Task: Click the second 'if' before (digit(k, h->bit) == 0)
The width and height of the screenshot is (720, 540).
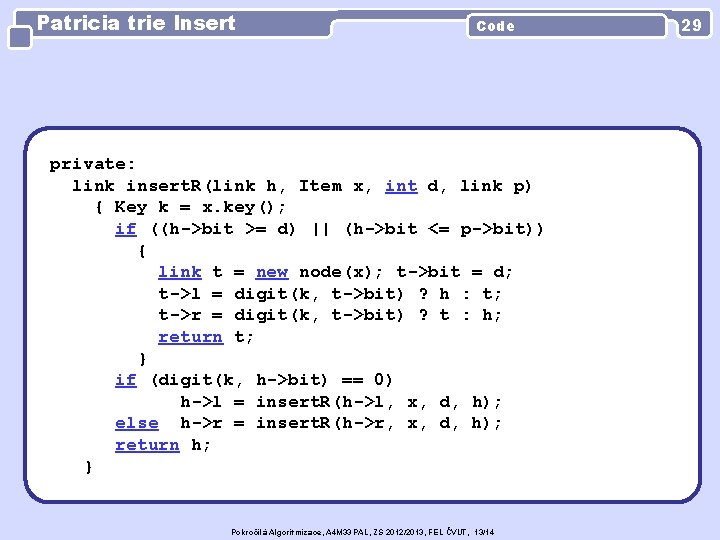Action: 126,380
